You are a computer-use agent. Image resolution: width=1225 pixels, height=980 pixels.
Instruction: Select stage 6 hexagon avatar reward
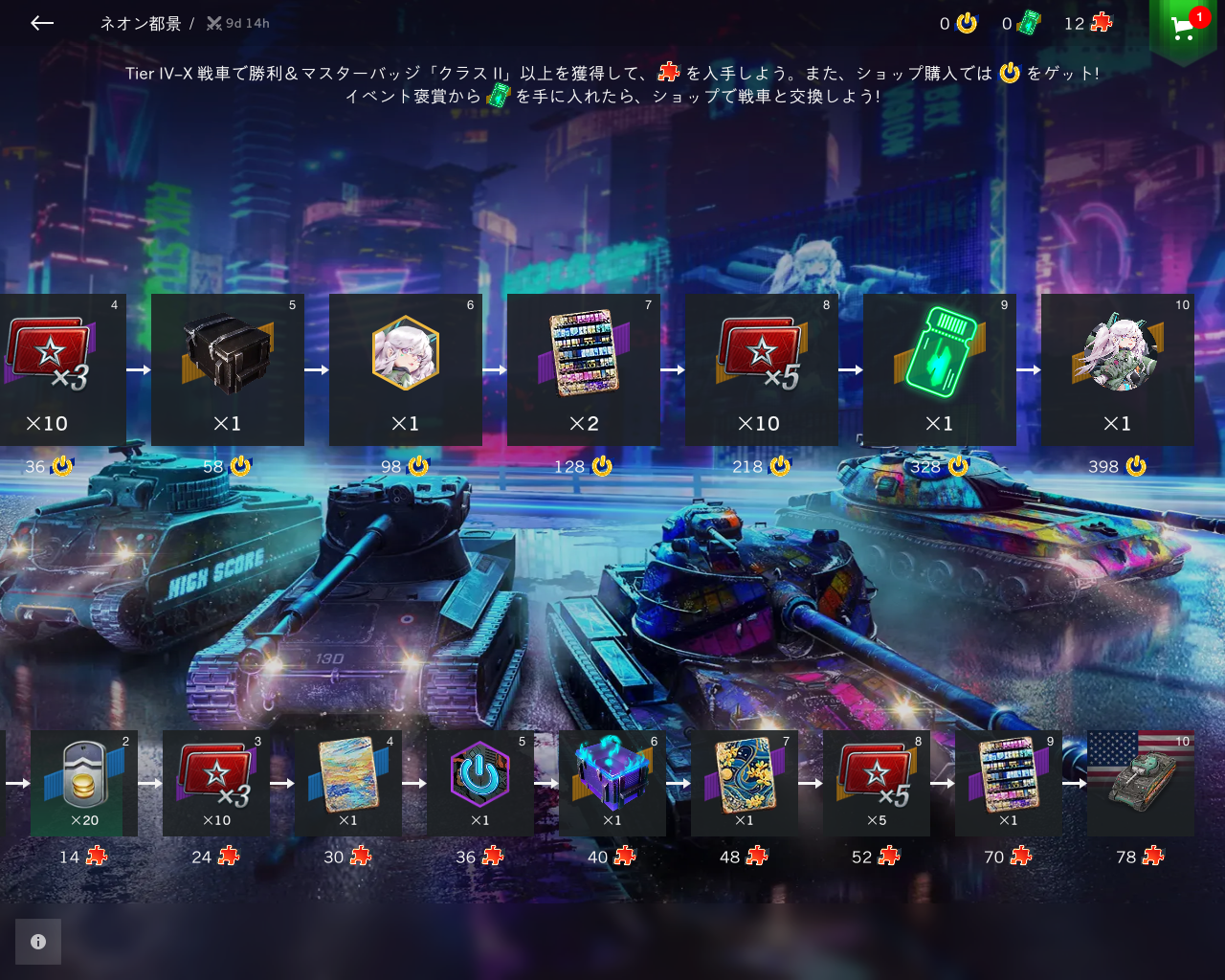406,369
